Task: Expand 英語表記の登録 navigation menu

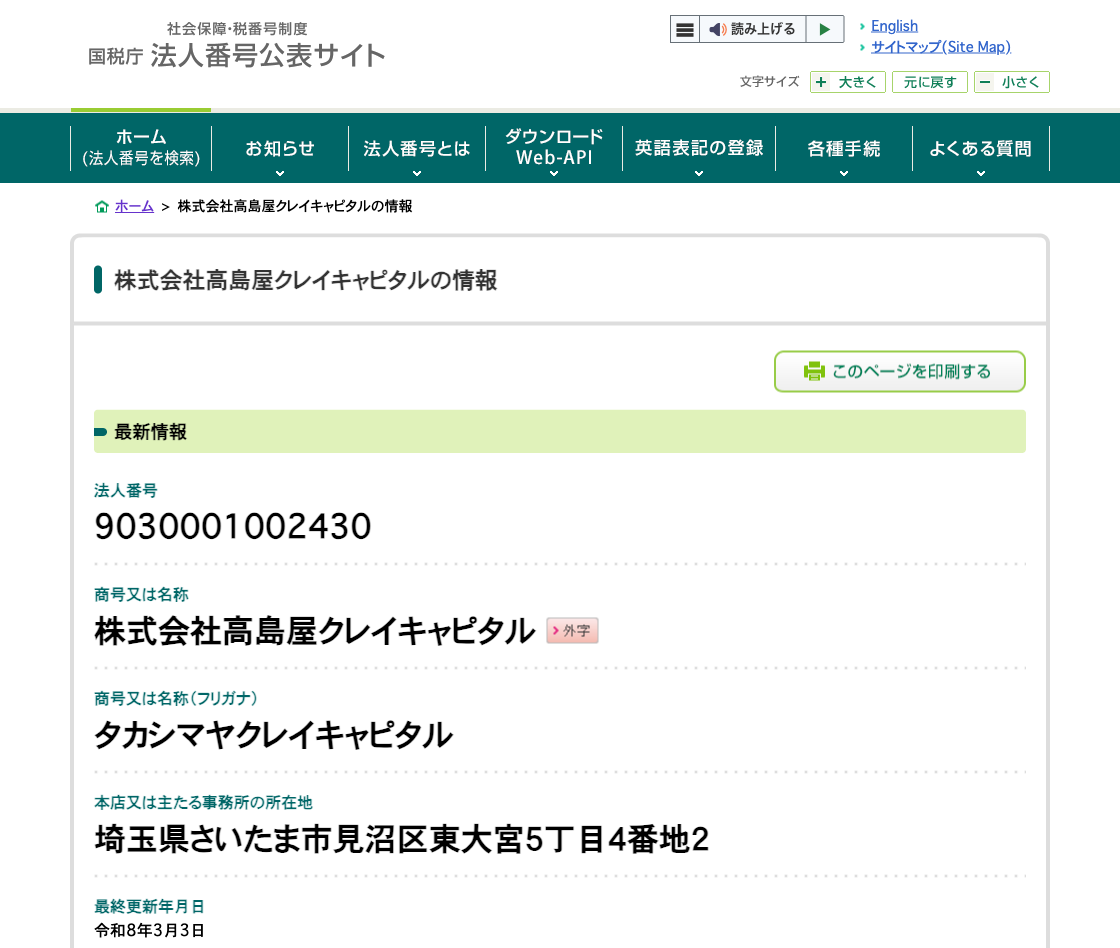Action: 699,149
